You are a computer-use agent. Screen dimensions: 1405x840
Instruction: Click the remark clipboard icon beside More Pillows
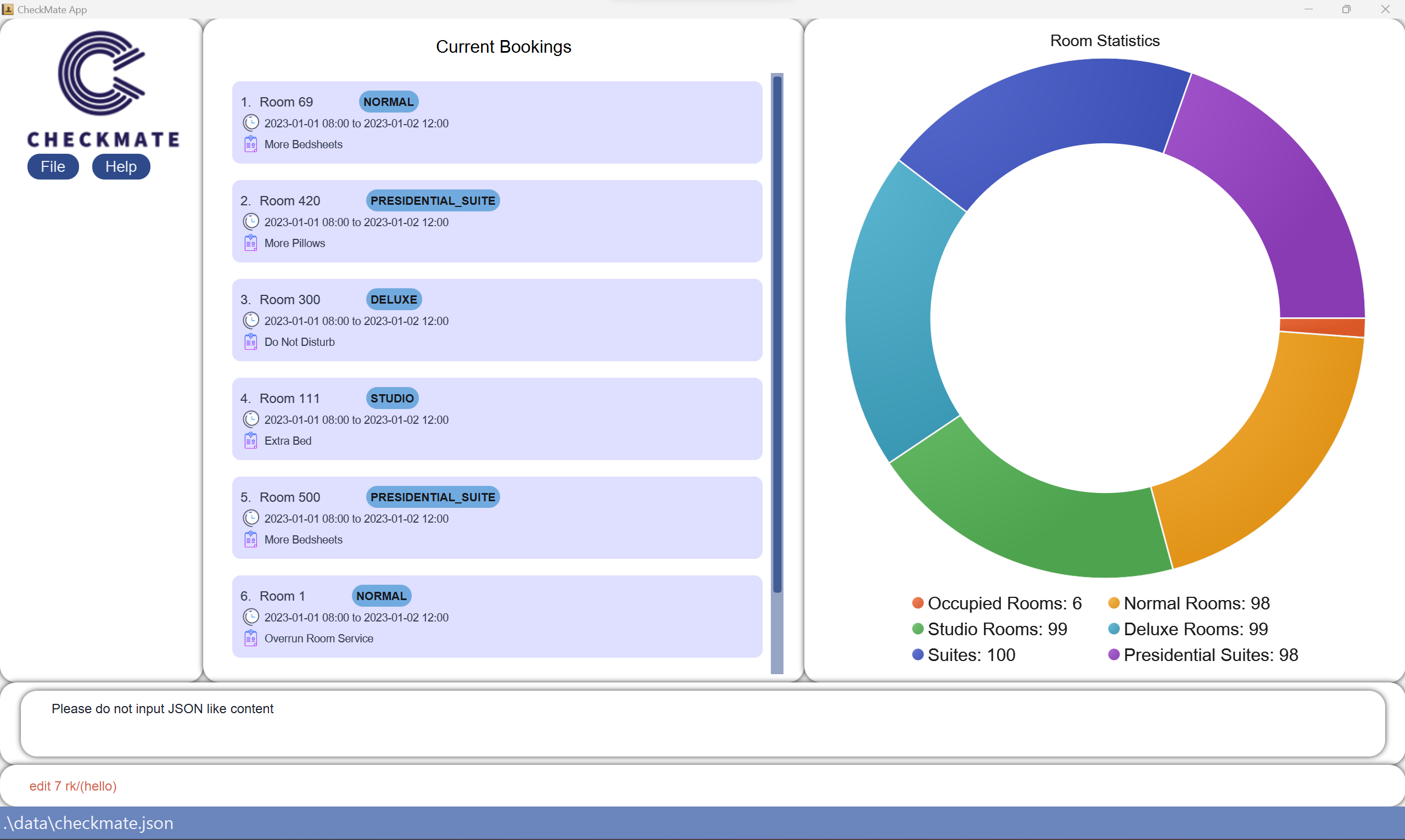pos(251,243)
